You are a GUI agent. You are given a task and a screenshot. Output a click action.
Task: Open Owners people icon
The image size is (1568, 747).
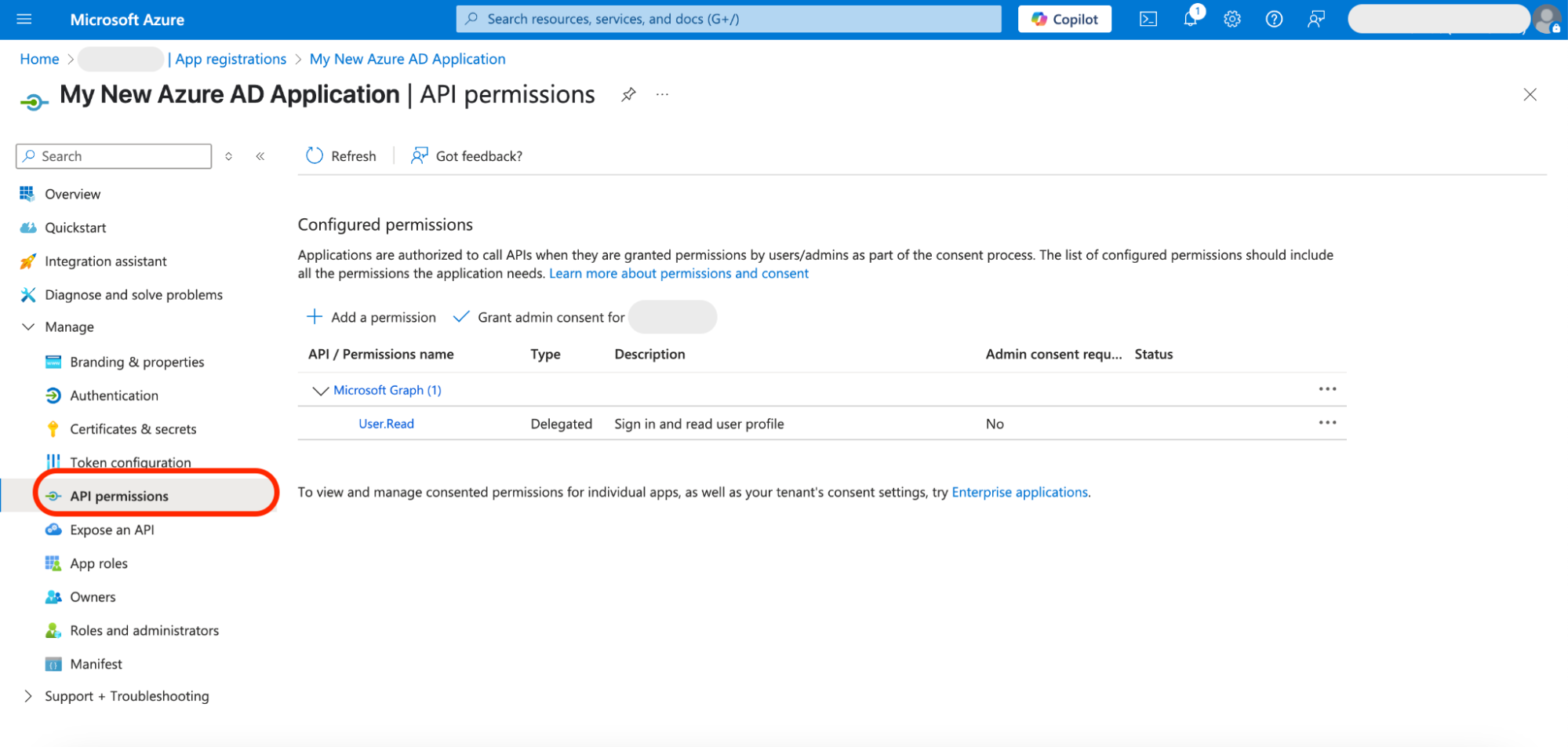(53, 597)
